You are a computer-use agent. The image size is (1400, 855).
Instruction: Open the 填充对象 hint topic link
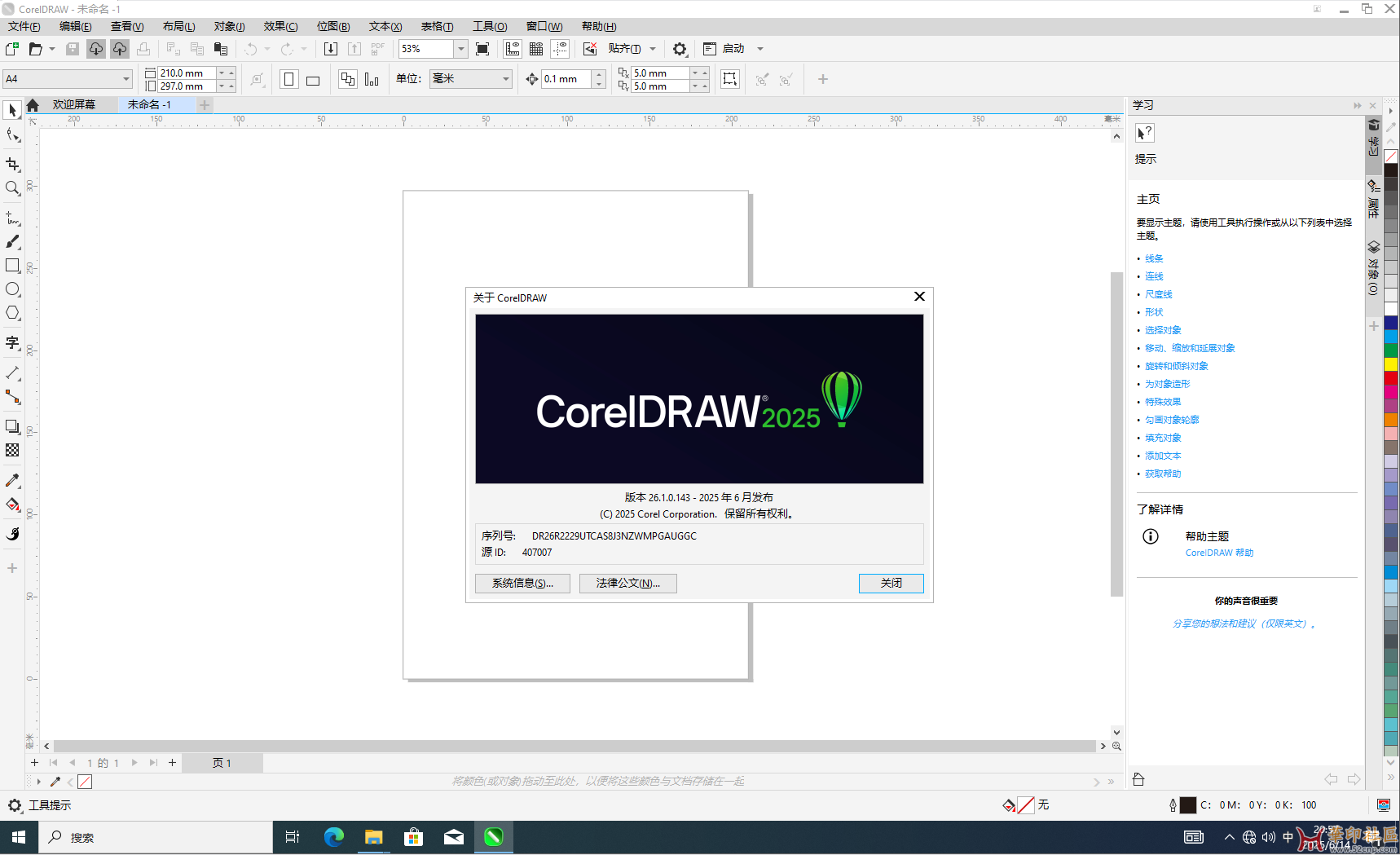click(1163, 438)
